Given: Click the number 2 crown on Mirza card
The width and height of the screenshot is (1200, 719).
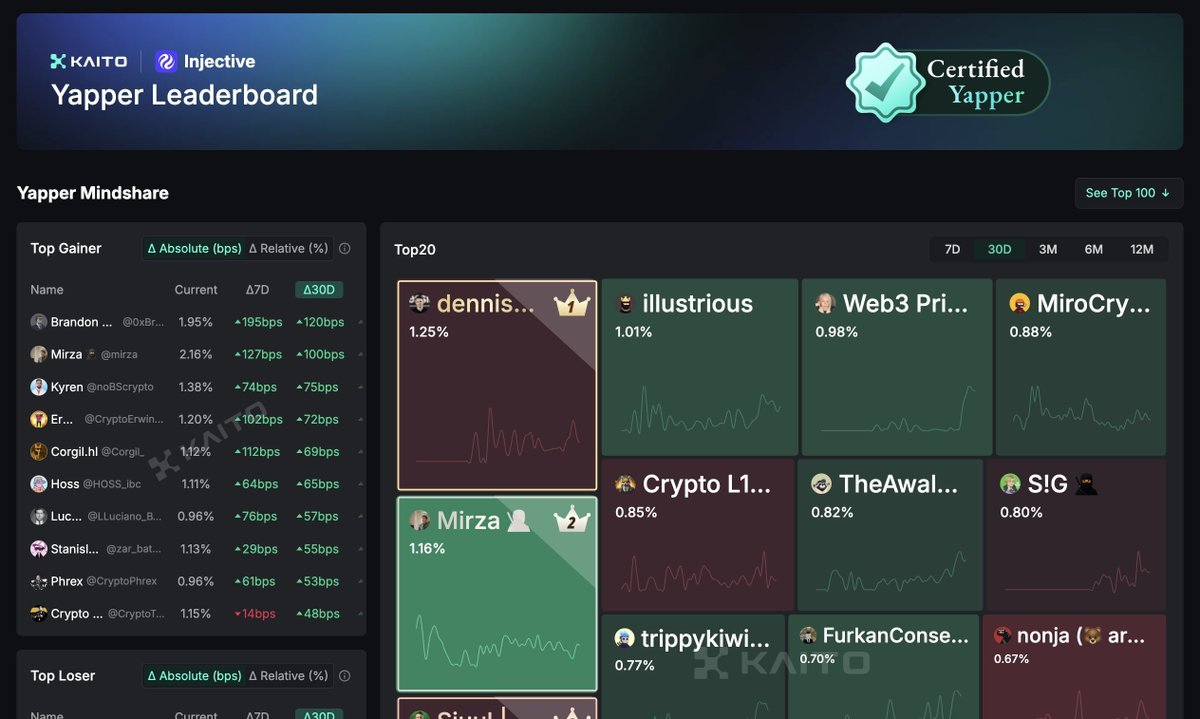Looking at the screenshot, I should pyautogui.click(x=572, y=519).
